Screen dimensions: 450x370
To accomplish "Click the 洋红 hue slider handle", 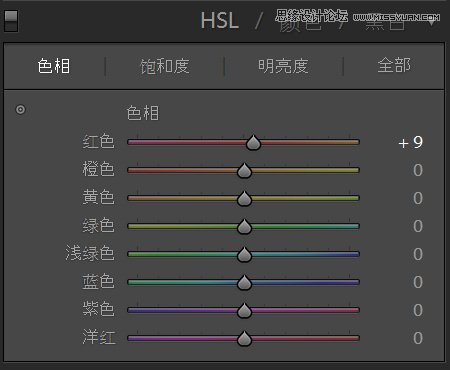I will [244, 339].
